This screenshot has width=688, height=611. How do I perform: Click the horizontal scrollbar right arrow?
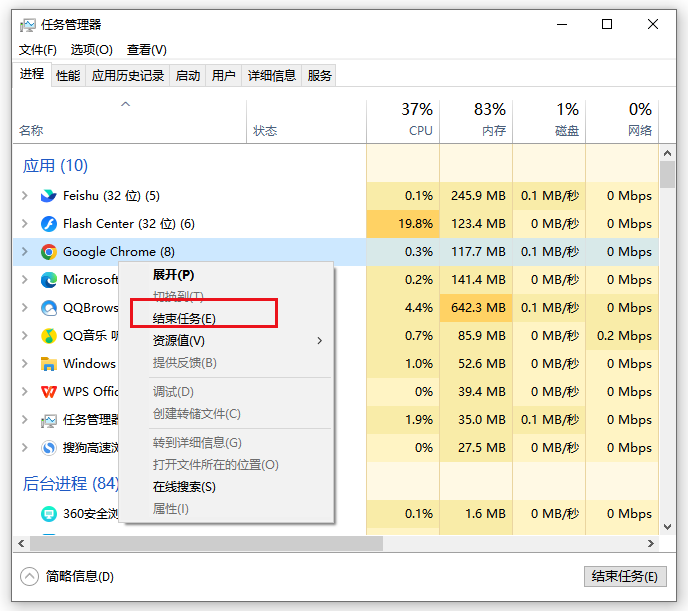[651, 543]
